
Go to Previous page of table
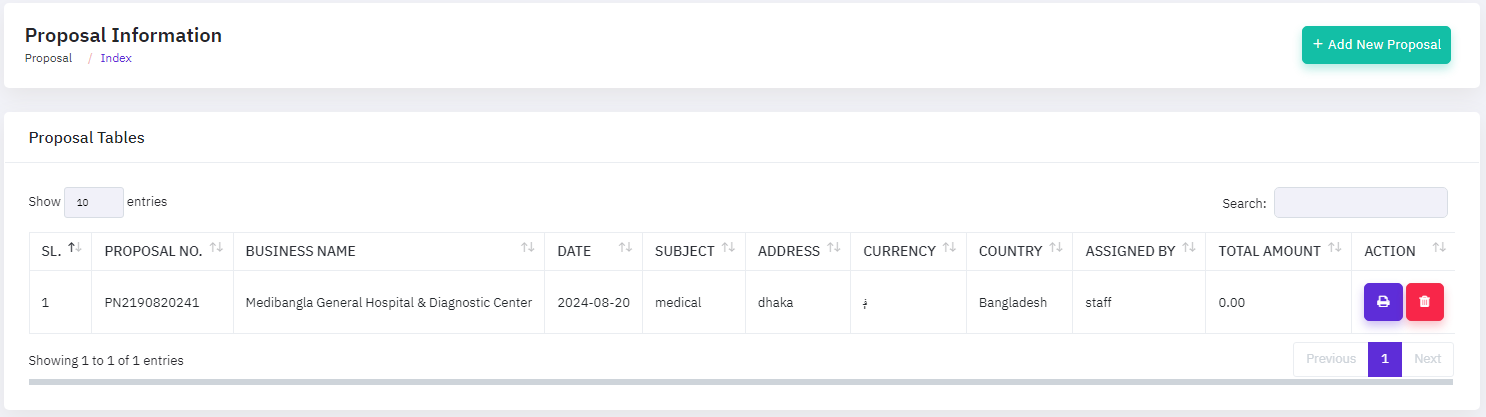[x=1330, y=359]
